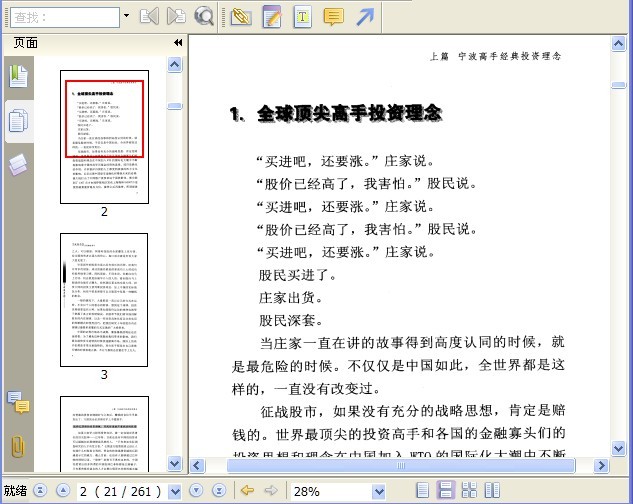Open the pages thumbnails panel icon
633x504 pixels.
(x=18, y=120)
